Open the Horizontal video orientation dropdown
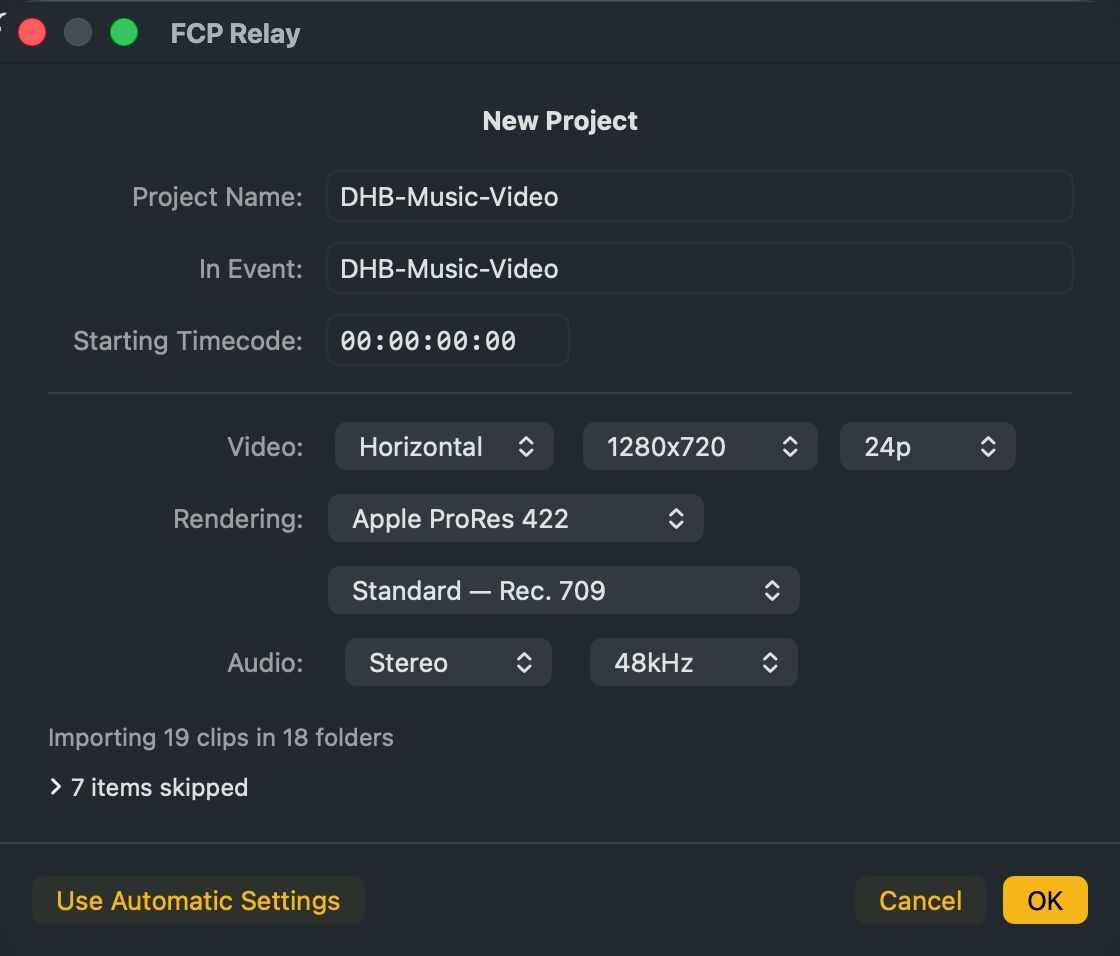This screenshot has height=956, width=1120. (x=444, y=447)
